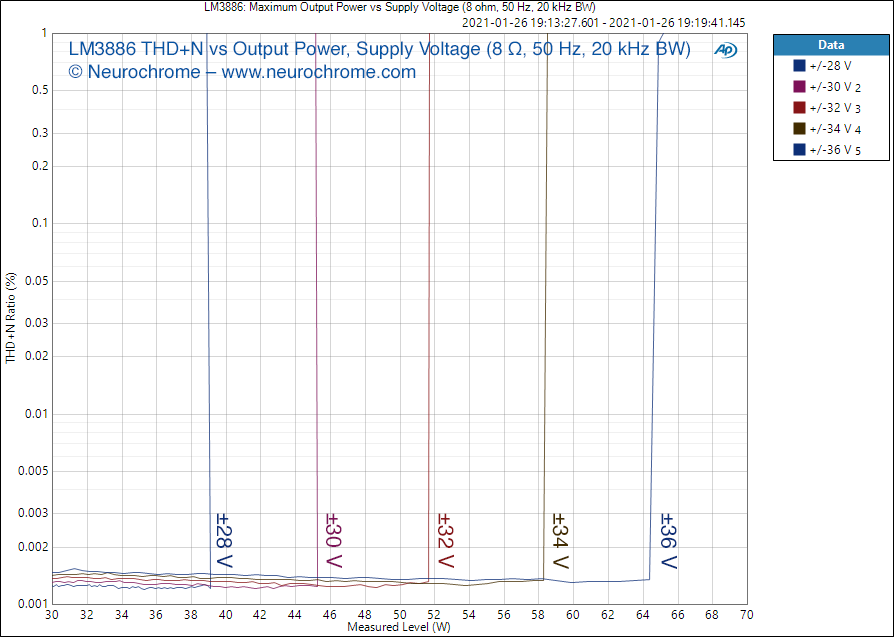
Task: Click the y-axis tick label 0.002
Action: click(33, 546)
